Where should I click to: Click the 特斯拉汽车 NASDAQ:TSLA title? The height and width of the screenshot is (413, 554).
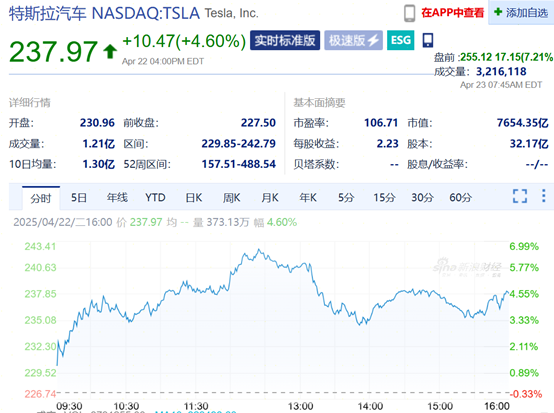[x=105, y=13]
